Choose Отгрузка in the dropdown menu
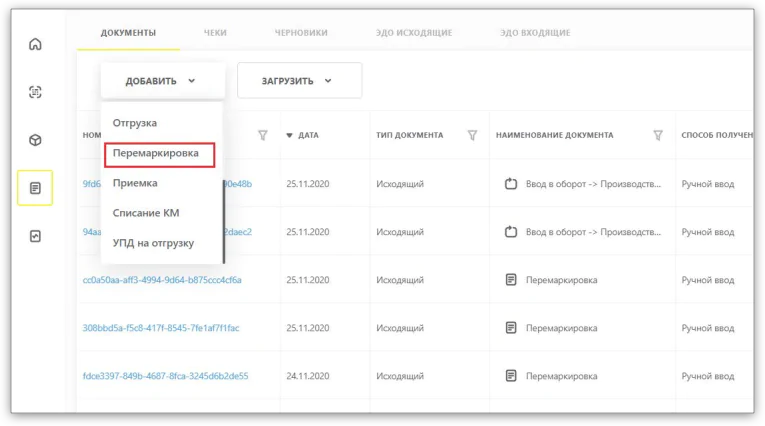This screenshot has height=426, width=765. pos(135,123)
